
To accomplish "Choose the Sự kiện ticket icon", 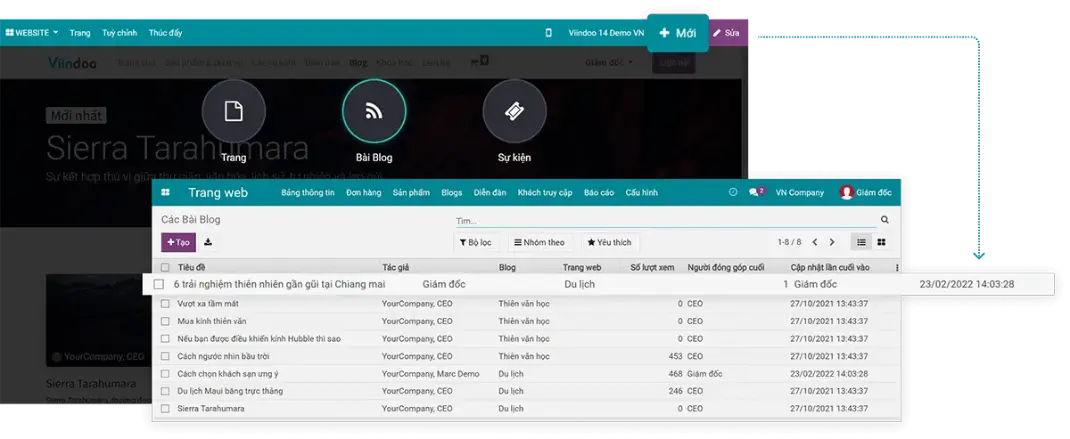I will tap(514, 111).
